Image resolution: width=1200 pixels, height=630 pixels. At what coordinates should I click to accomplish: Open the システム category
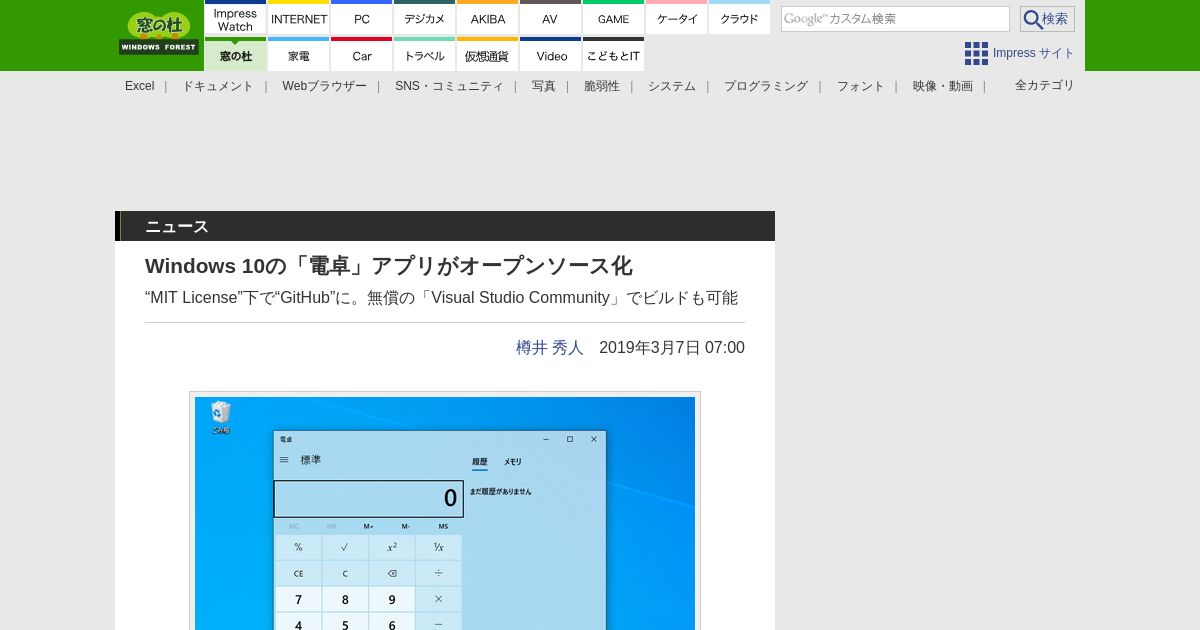[x=672, y=86]
